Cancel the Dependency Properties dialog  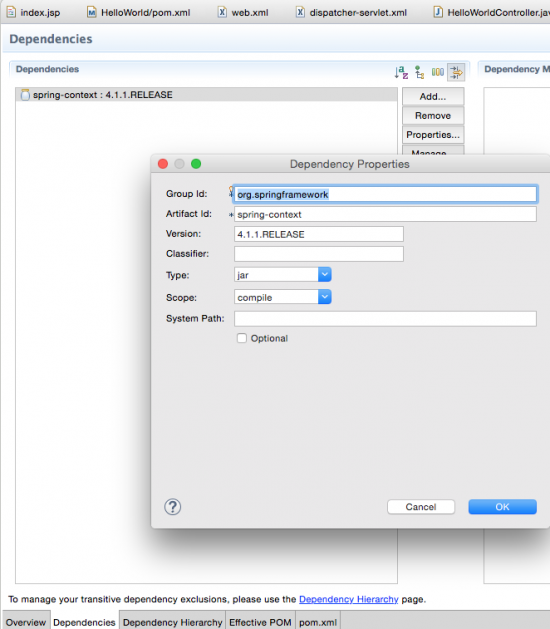421,507
